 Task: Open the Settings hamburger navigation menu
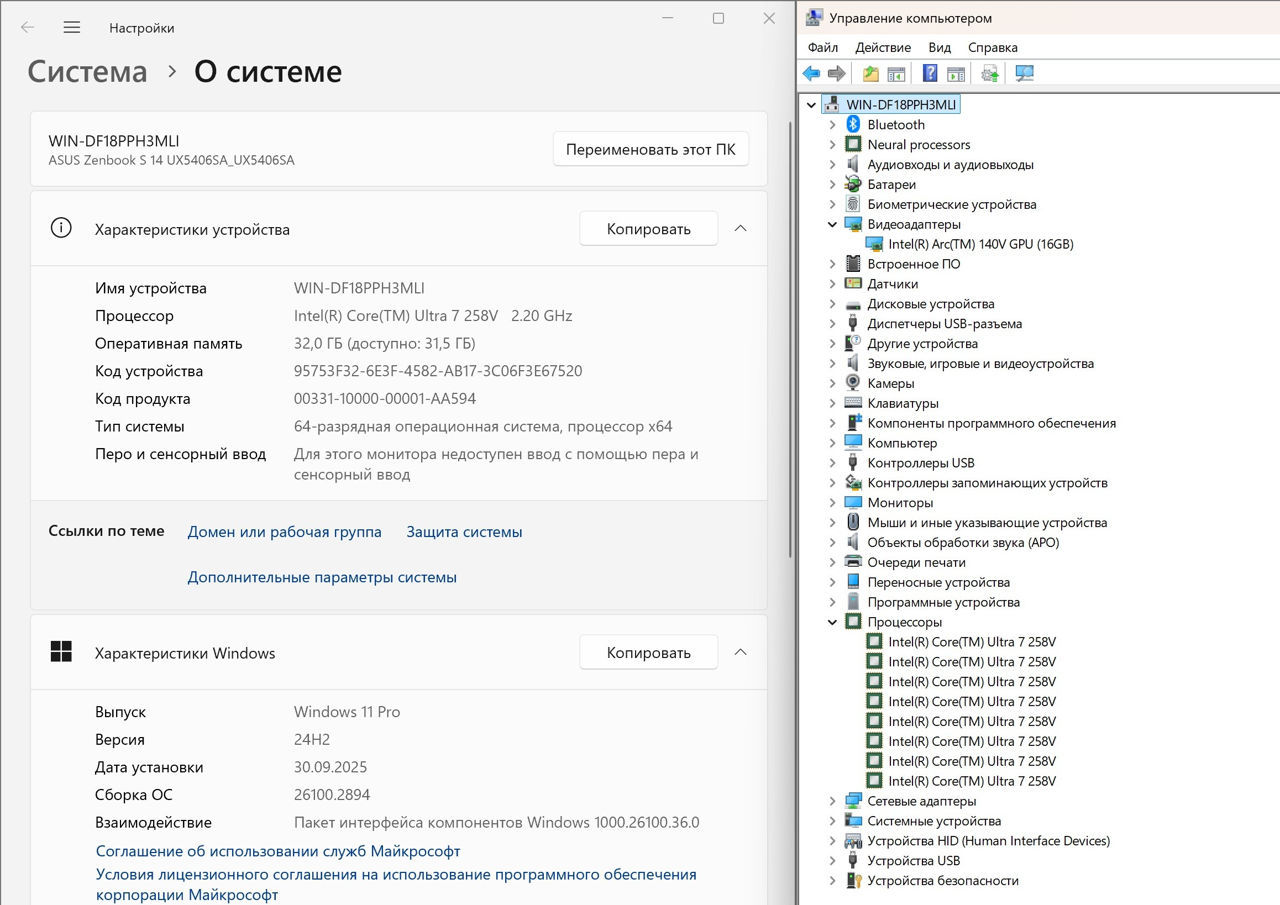pyautogui.click(x=72, y=28)
